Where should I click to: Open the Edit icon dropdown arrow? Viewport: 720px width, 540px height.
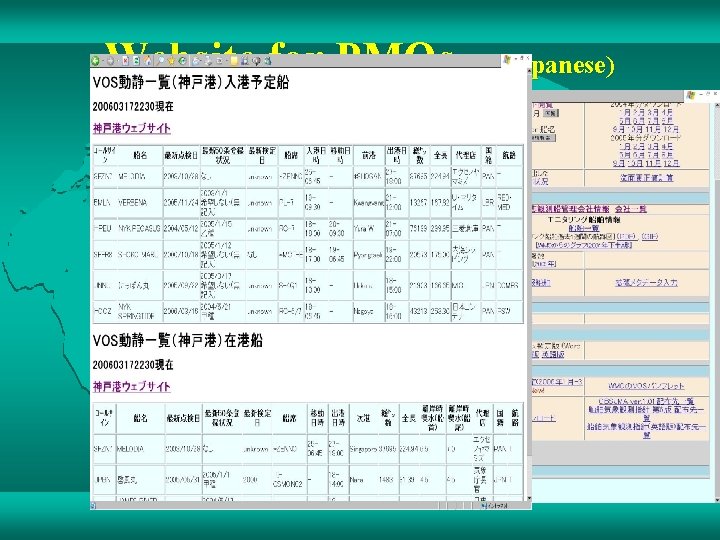pyautogui.click(x=226, y=61)
